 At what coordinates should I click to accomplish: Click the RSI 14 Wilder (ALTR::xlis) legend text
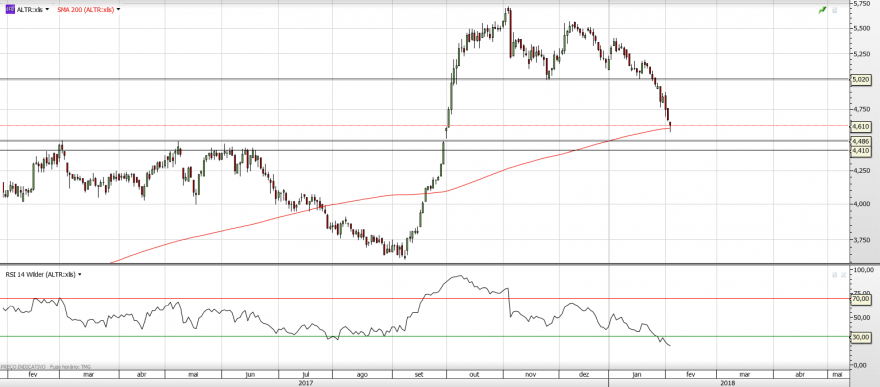click(39, 274)
